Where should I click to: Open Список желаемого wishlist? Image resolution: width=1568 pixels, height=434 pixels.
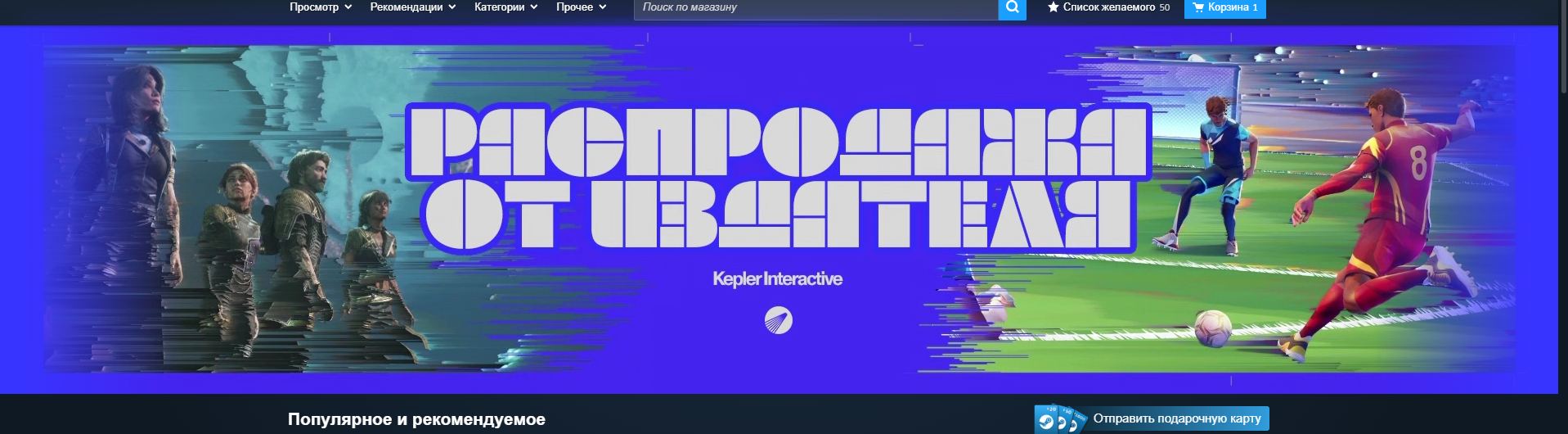point(1108,7)
